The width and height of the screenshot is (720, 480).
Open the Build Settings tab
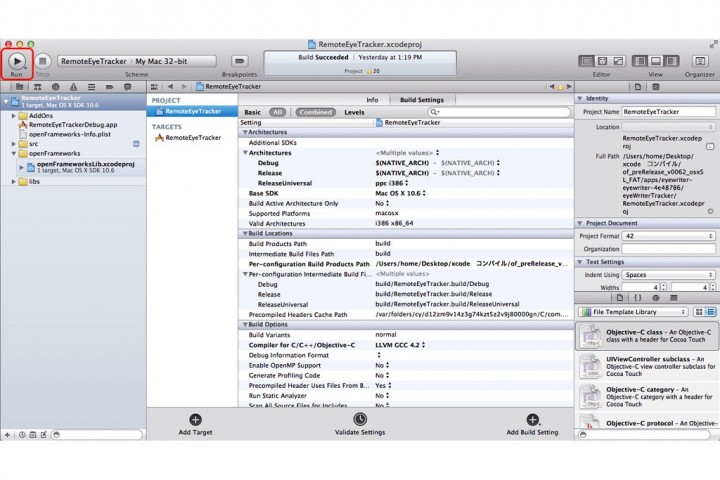tap(422, 100)
